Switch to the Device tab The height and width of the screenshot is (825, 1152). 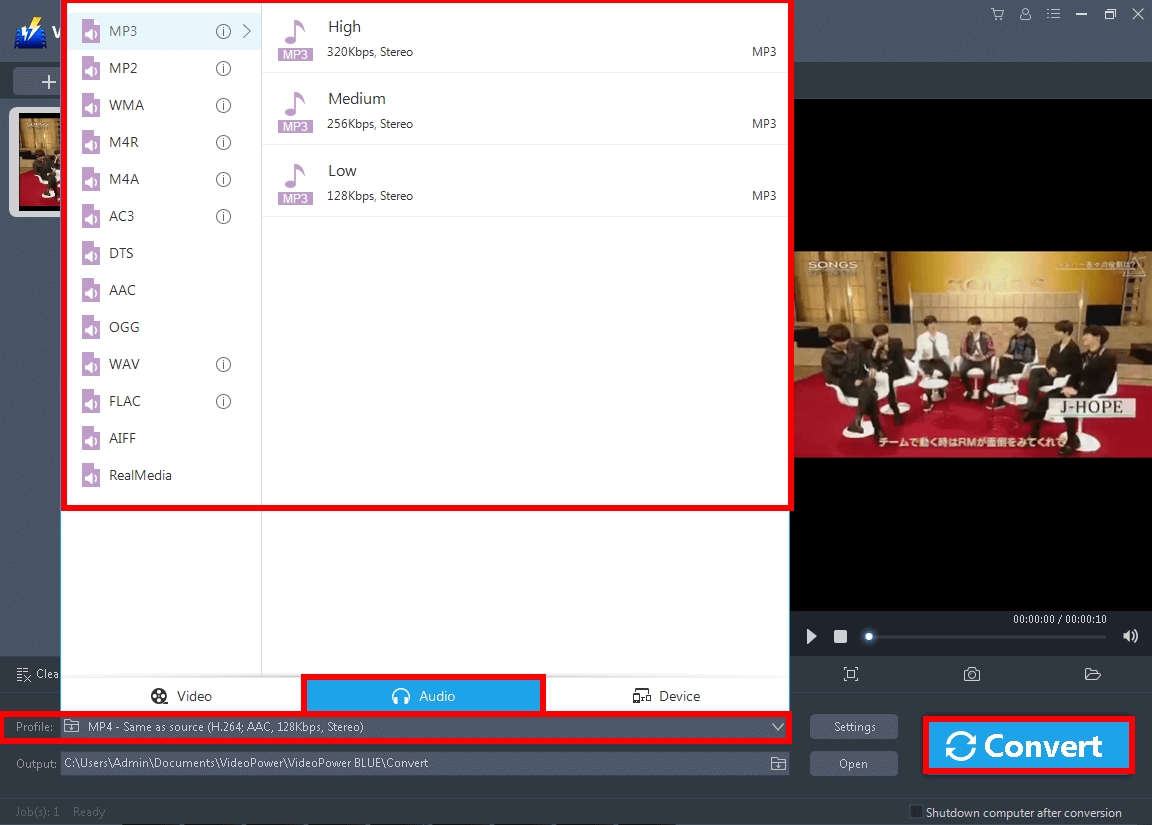coord(667,695)
